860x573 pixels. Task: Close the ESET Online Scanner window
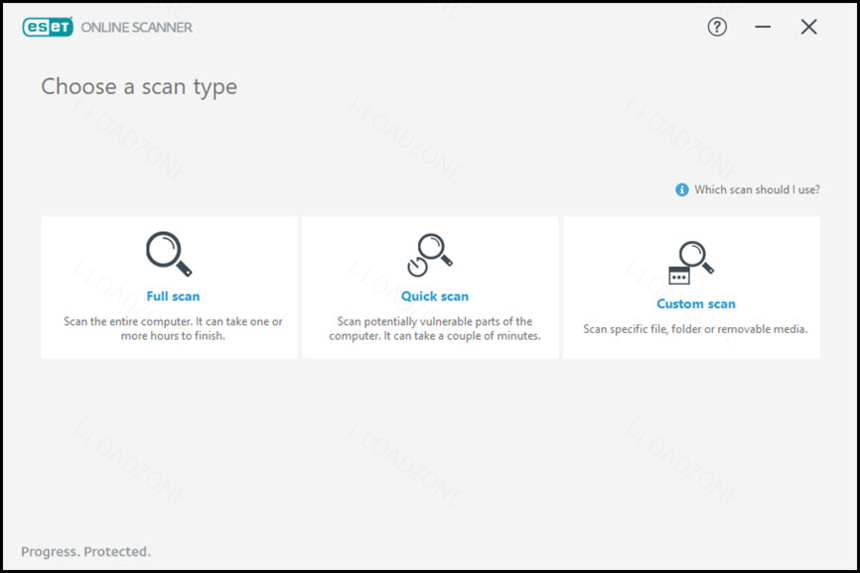pyautogui.click(x=808, y=27)
